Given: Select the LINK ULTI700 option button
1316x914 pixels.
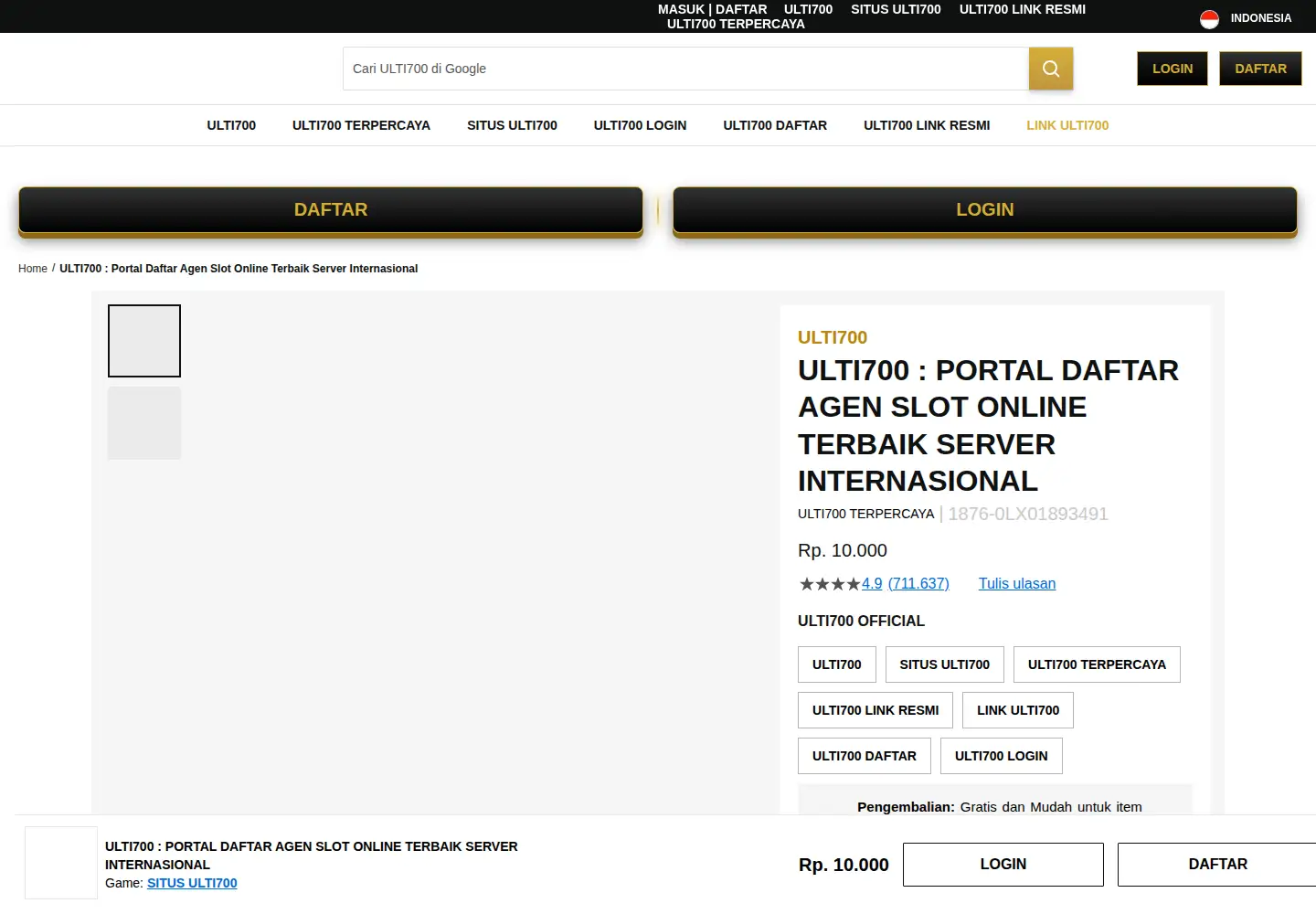Looking at the screenshot, I should tap(1018, 710).
